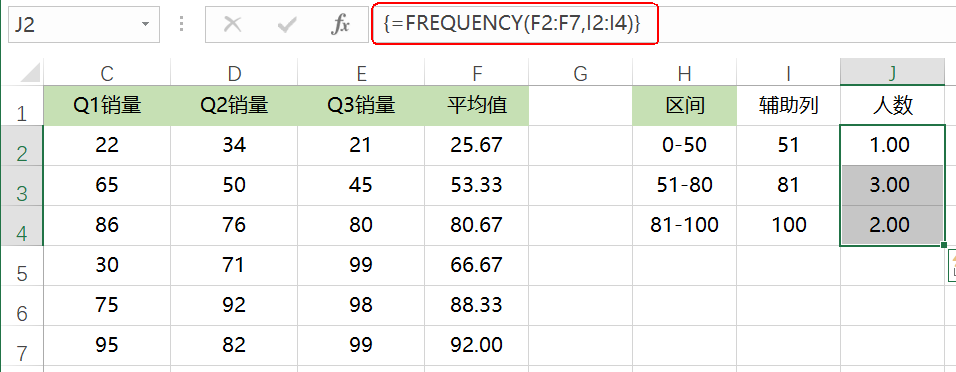Select column C header
Viewport: 956px width, 372px height.
[107, 74]
